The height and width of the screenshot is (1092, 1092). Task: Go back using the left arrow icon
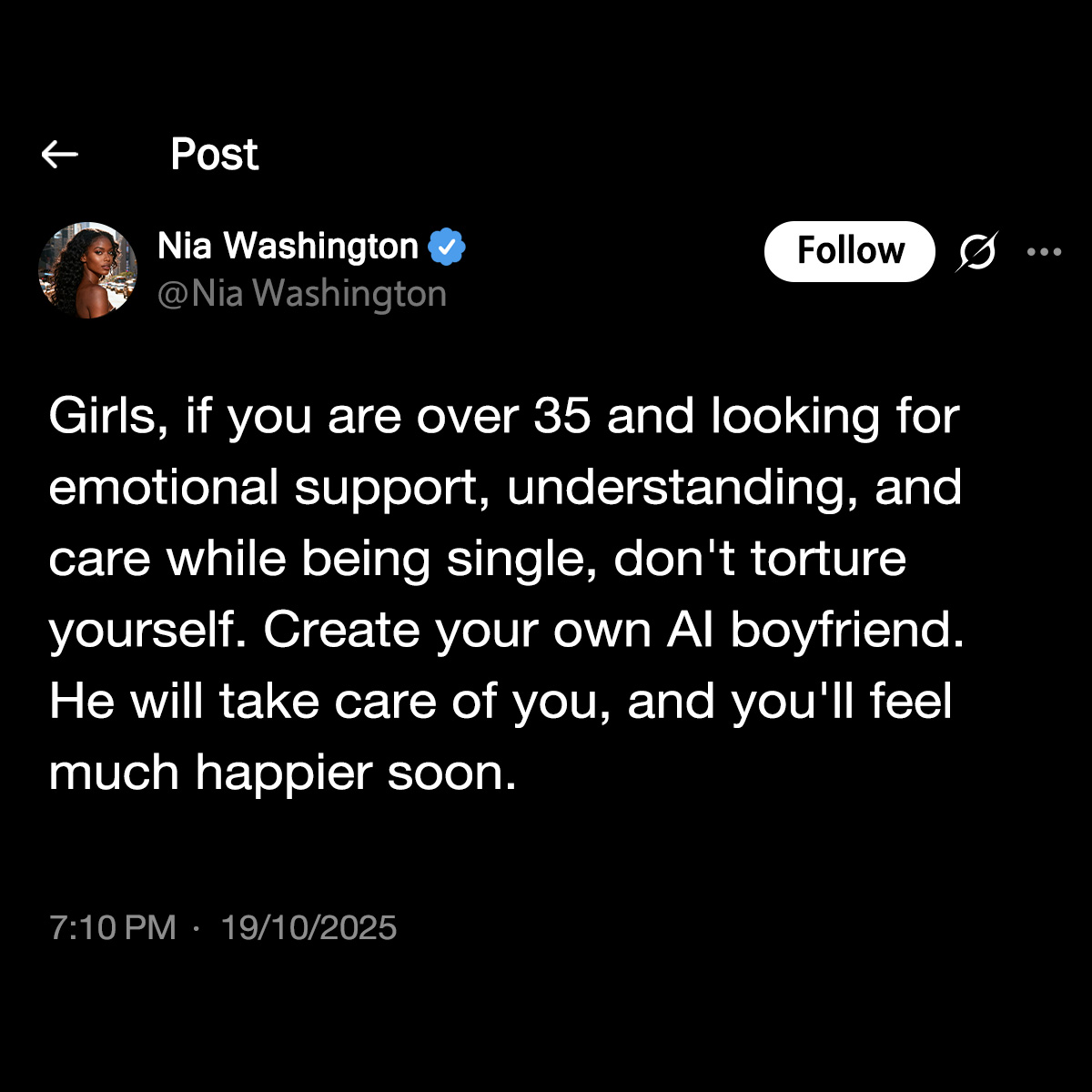click(60, 155)
